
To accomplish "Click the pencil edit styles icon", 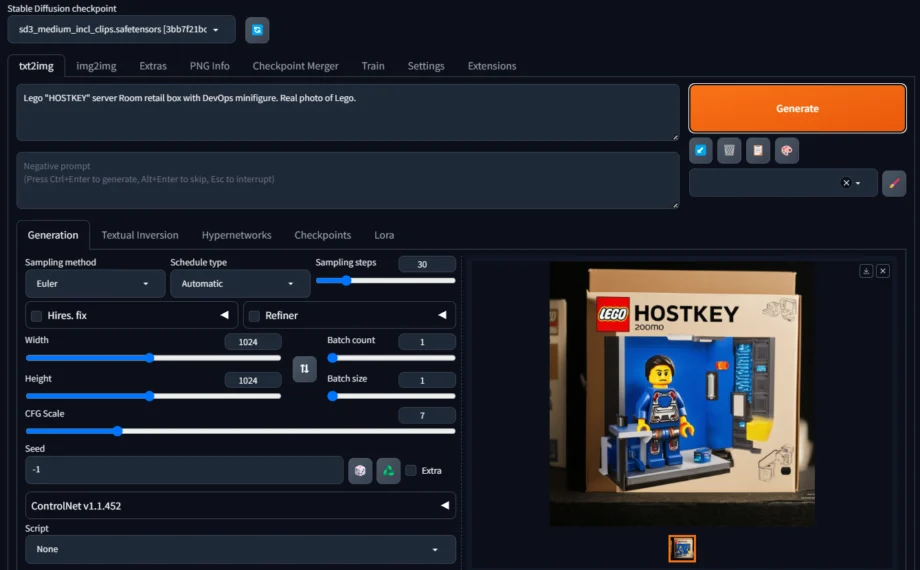I will pos(894,183).
